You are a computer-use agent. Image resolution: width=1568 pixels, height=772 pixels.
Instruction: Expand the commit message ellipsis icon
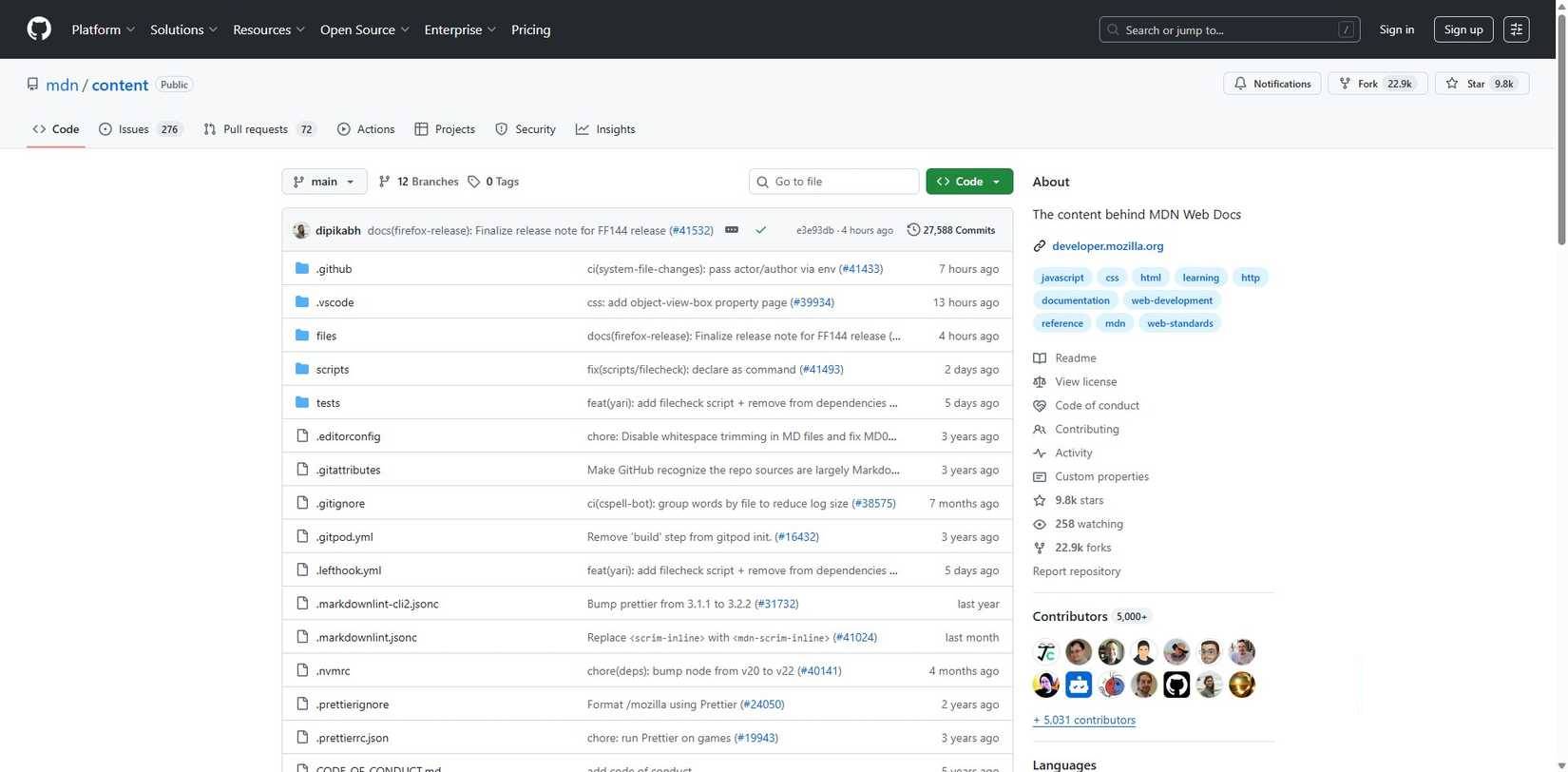(x=732, y=230)
